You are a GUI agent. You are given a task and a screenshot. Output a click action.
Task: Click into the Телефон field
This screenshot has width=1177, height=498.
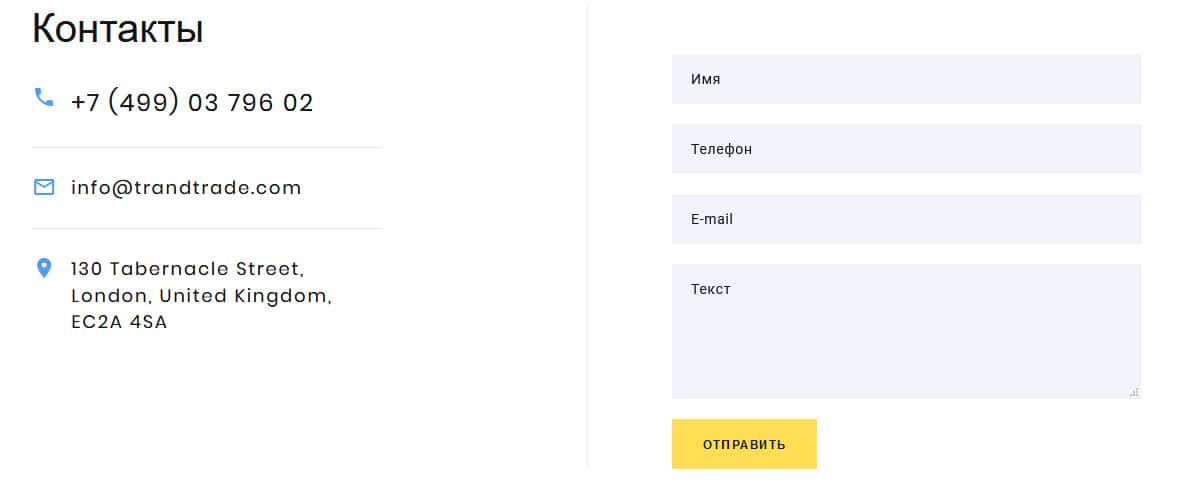905,149
